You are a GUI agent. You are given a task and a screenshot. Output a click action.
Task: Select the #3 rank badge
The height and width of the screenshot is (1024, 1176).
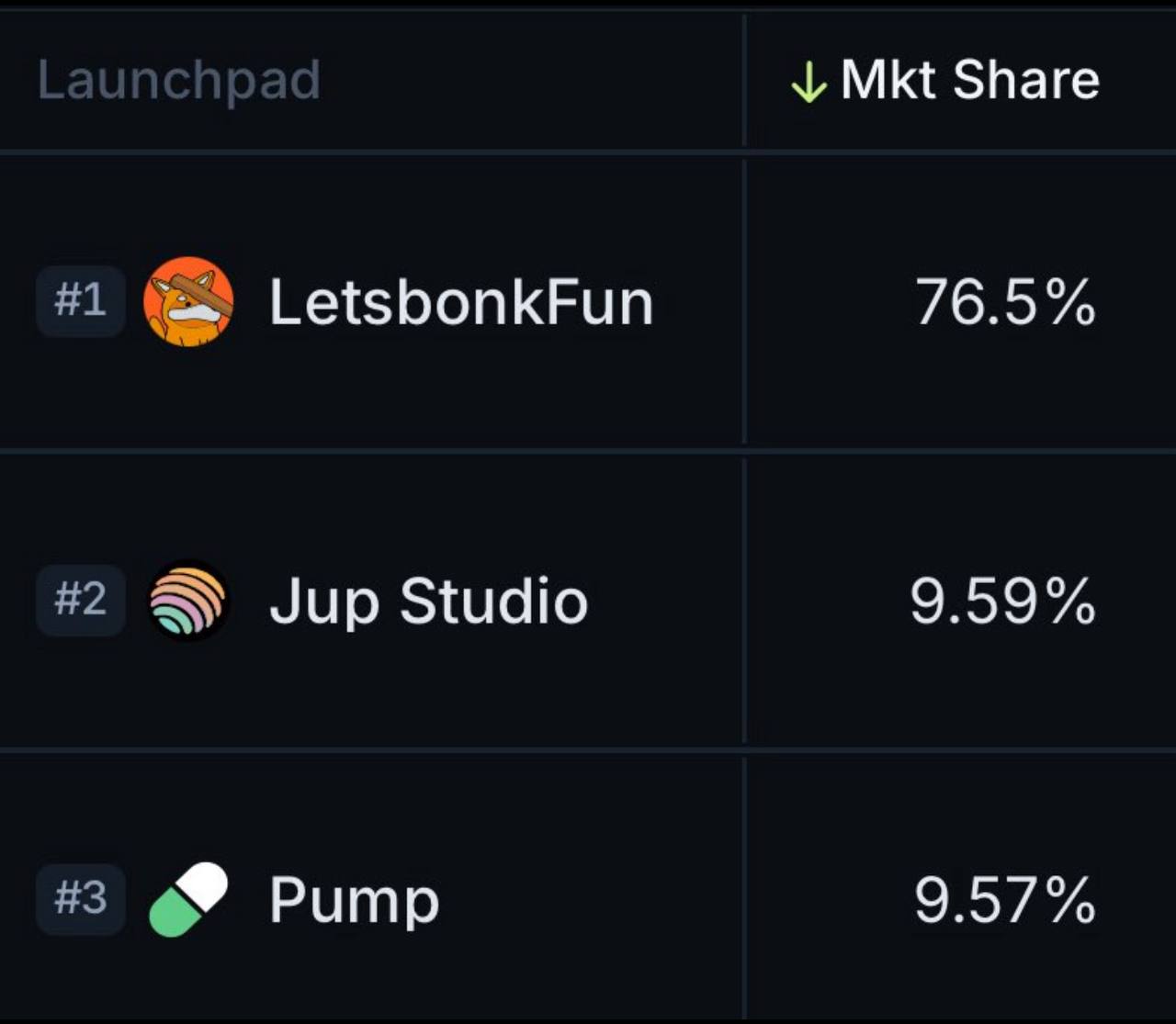pyautogui.click(x=81, y=899)
